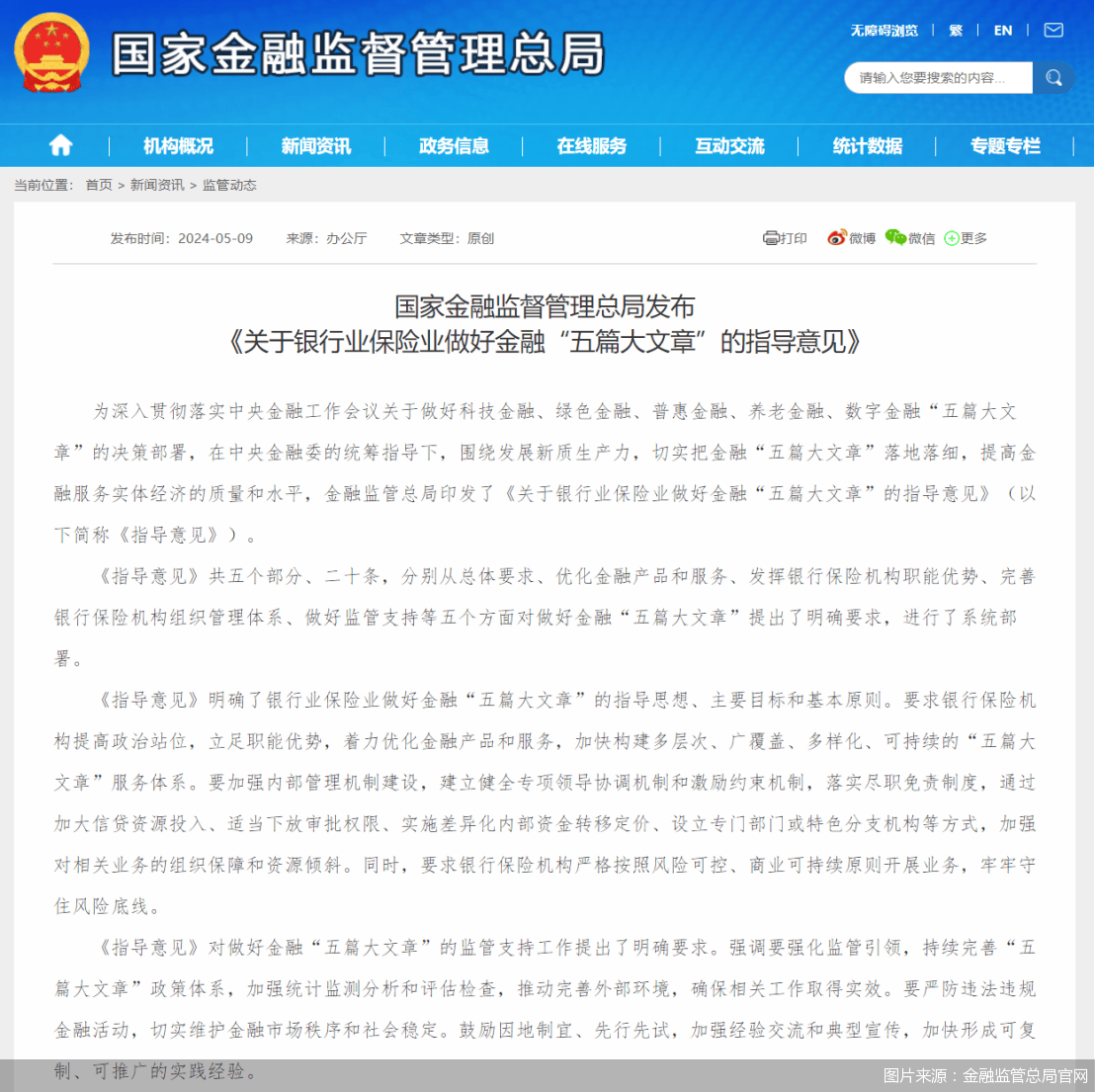
Task: Go to 监管动态 in breadcrumb
Action: (x=229, y=185)
